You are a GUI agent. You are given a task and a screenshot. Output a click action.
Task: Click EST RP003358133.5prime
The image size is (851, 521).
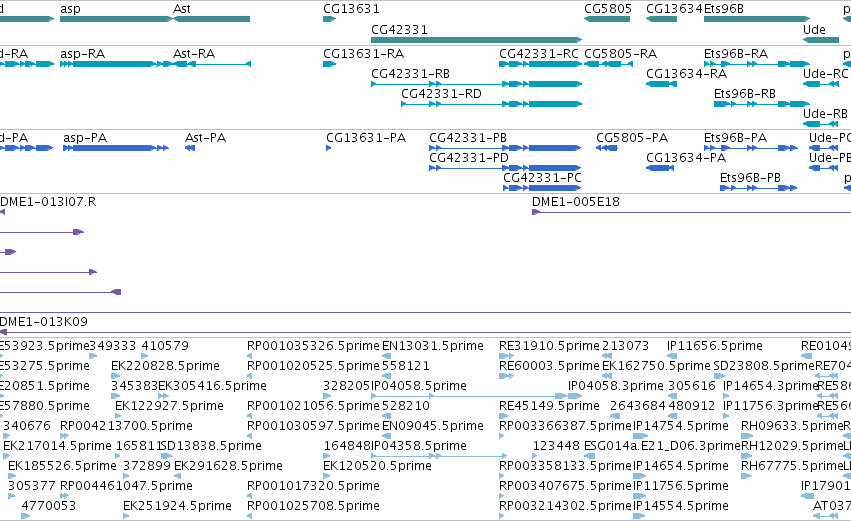point(502,476)
